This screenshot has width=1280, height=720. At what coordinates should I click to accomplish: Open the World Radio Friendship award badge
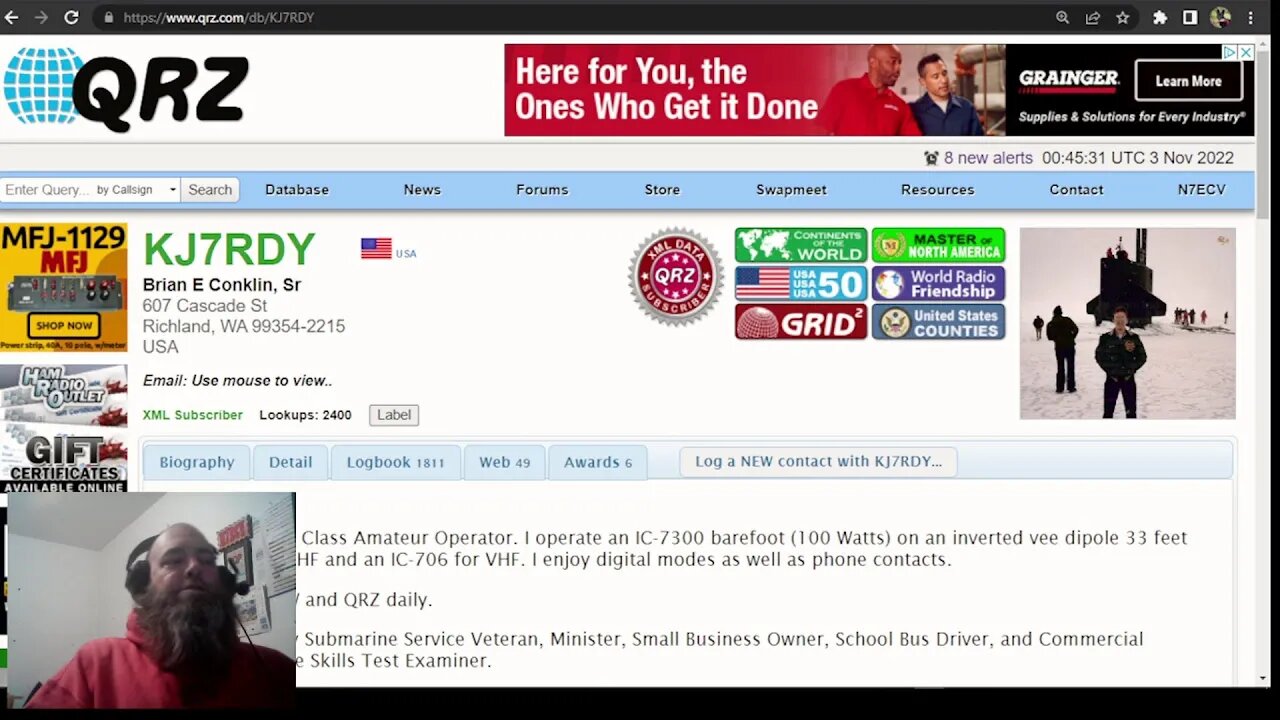click(x=938, y=283)
